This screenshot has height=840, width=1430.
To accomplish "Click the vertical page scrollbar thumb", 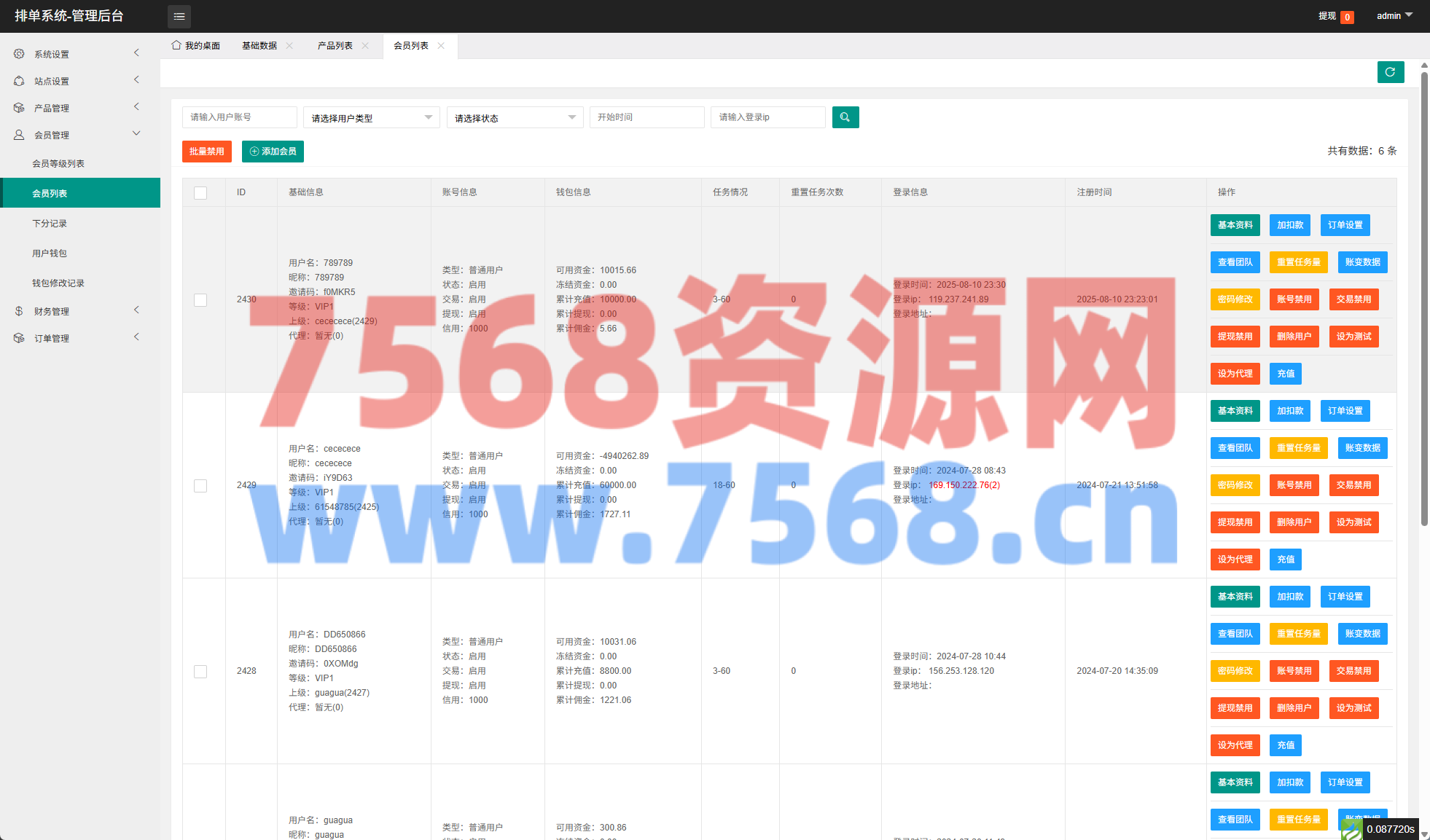I will coord(1424,291).
